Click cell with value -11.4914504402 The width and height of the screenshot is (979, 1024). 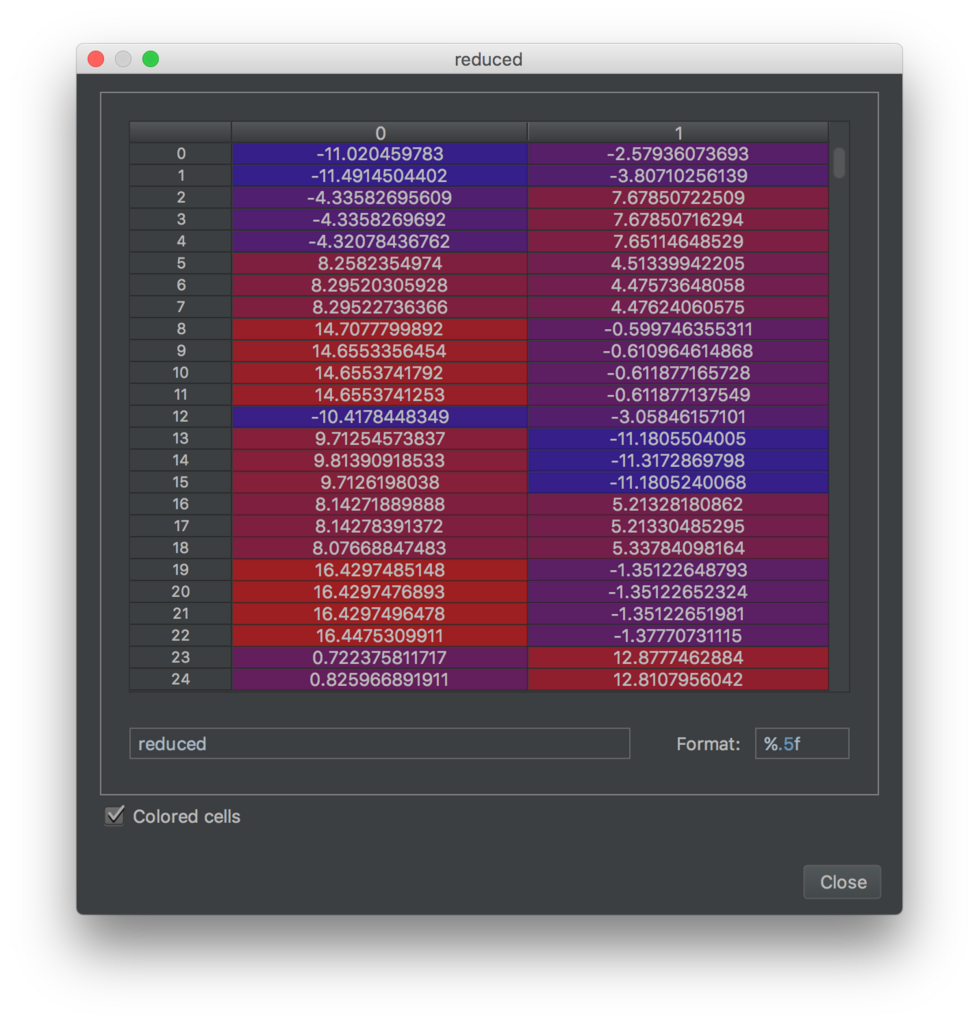point(379,176)
